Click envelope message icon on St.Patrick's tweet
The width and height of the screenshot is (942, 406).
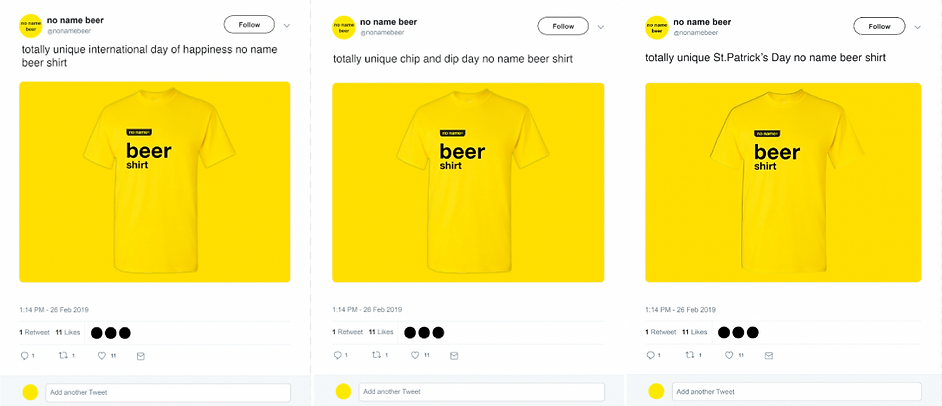768,356
